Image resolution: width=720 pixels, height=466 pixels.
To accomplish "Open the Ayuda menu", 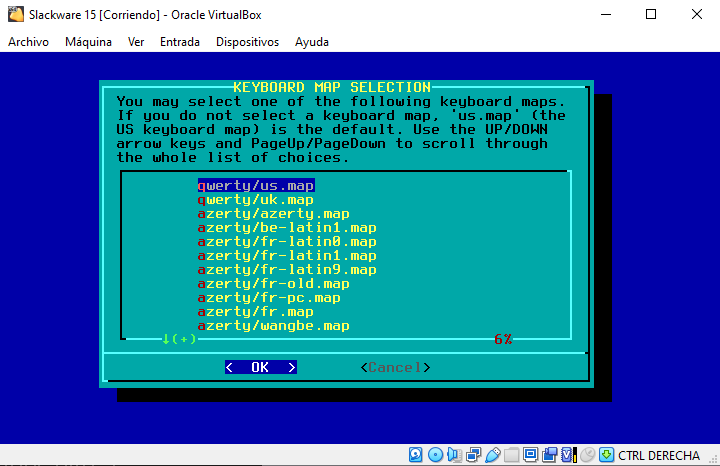I will click(312, 42).
